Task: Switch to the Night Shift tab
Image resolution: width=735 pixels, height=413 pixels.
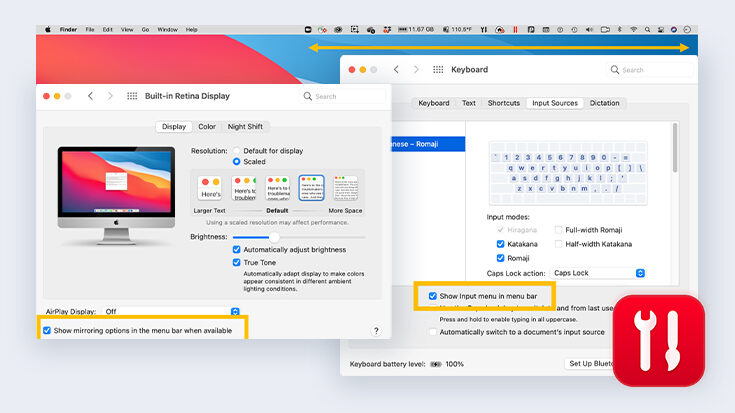Action: click(245, 127)
